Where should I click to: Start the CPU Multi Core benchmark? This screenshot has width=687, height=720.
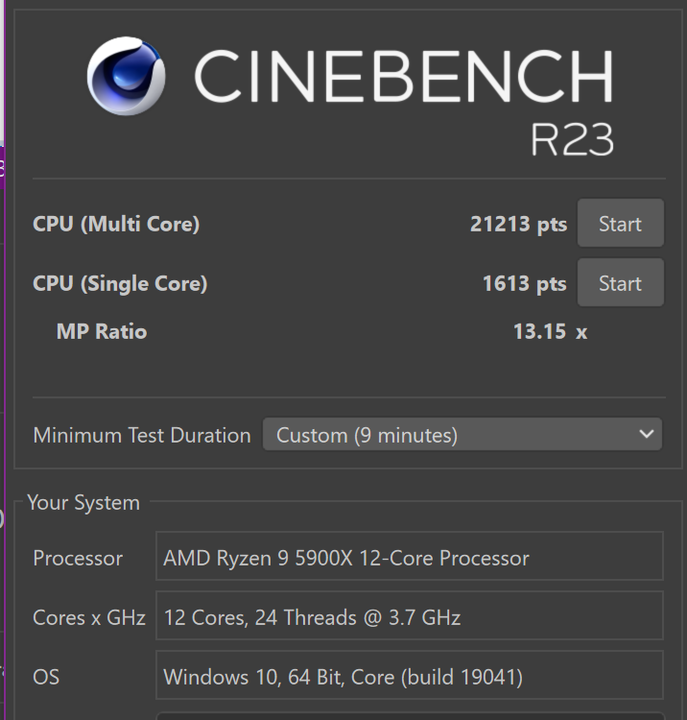click(x=620, y=223)
